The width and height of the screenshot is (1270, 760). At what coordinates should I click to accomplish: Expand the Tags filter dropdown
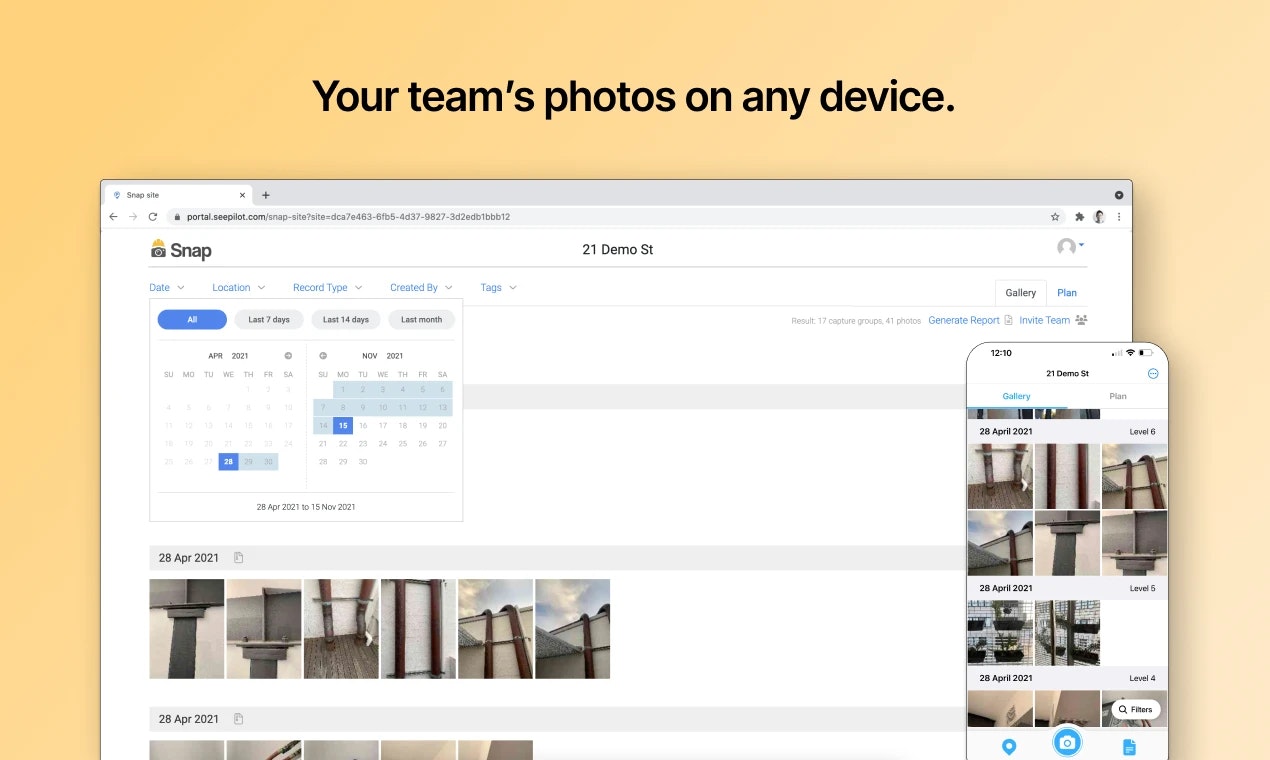(x=498, y=287)
